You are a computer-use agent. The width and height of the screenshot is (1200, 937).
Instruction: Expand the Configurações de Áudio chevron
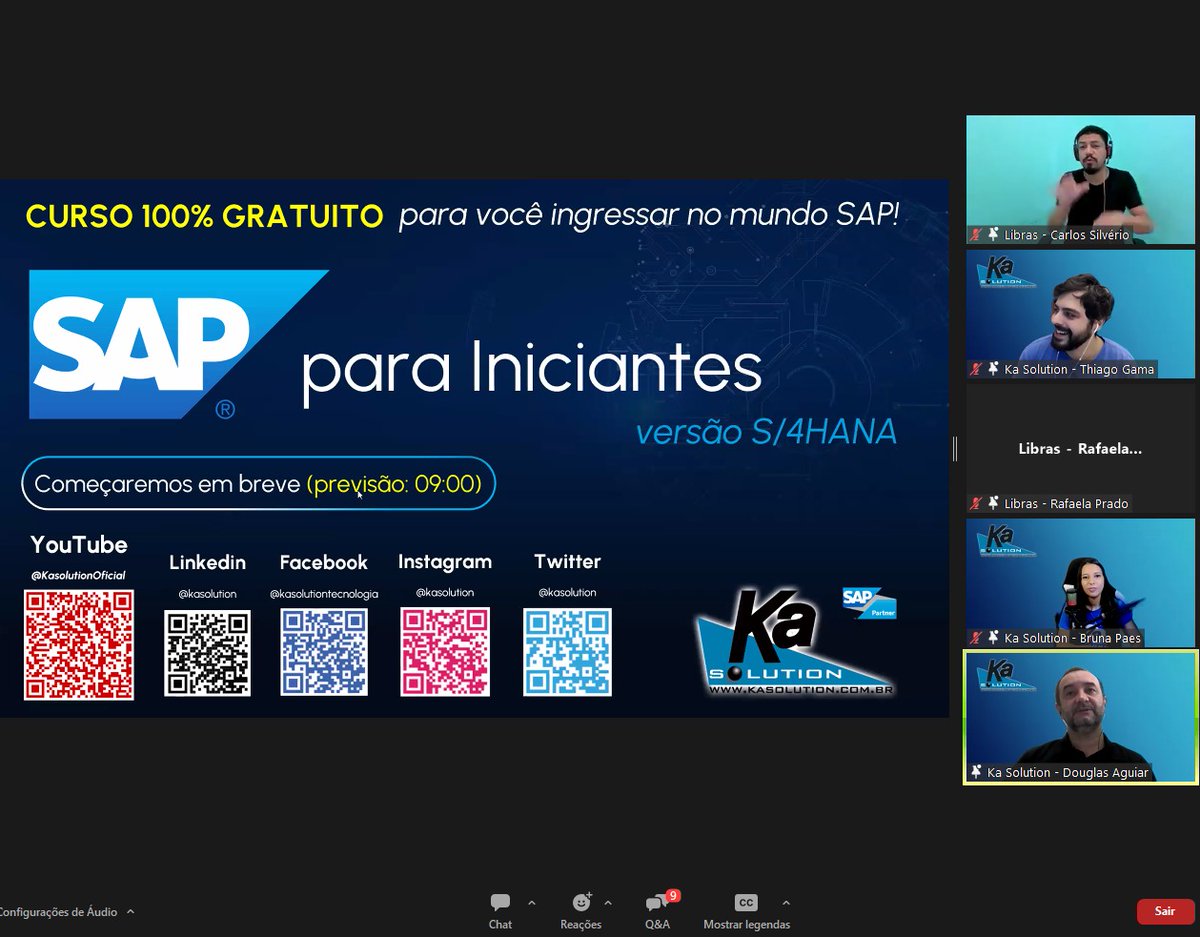click(x=130, y=912)
